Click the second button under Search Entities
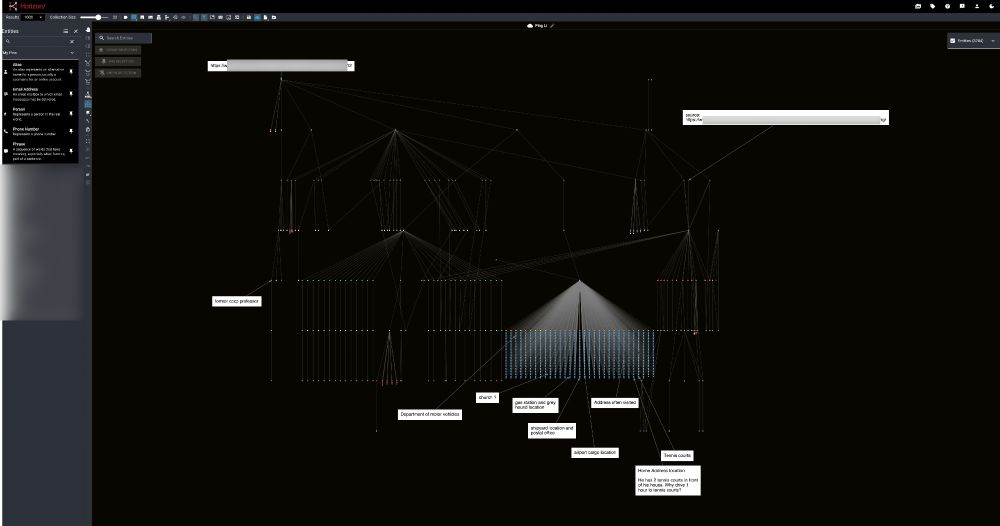This screenshot has height=526, width=1000. (118, 61)
